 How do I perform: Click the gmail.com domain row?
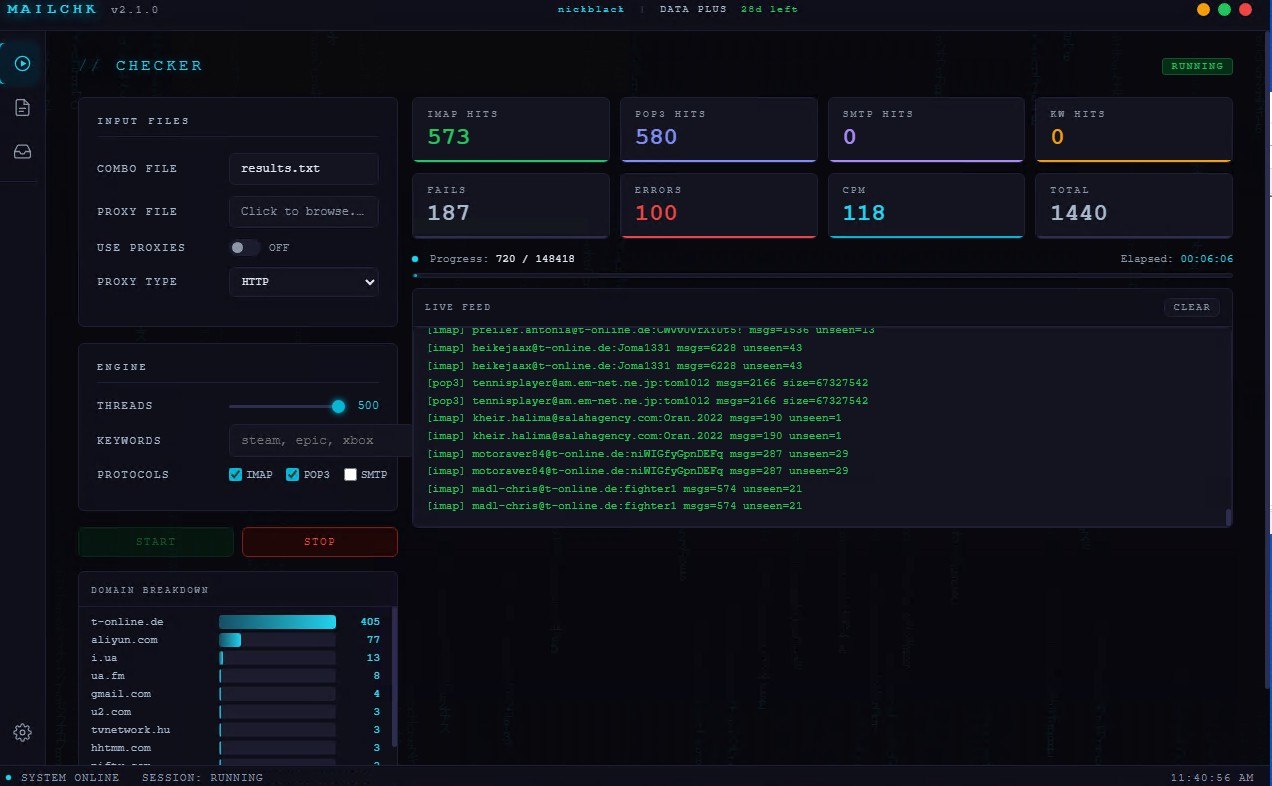tap(236, 694)
